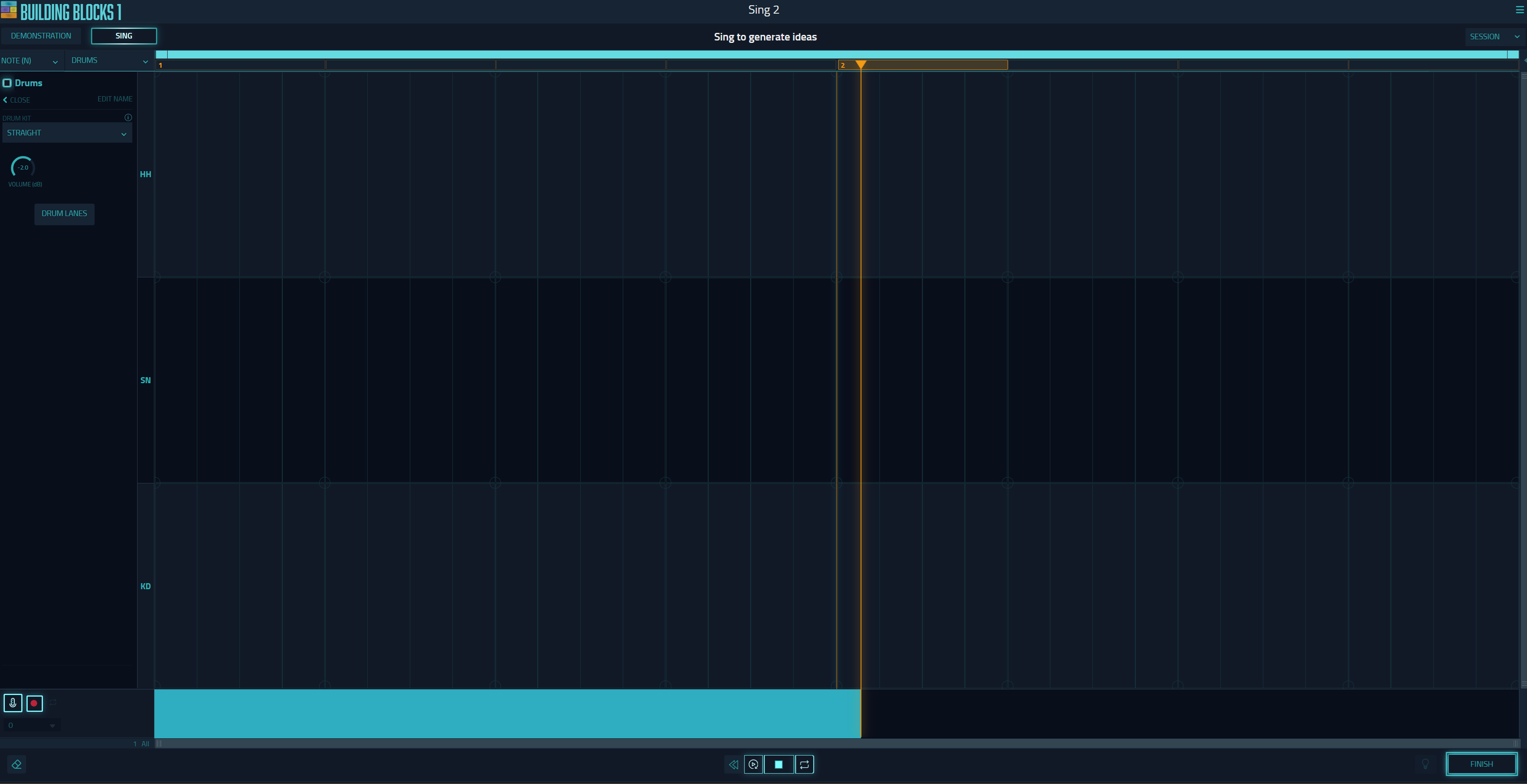Click the microphone input icon
The width and height of the screenshot is (1527, 784).
click(x=13, y=703)
